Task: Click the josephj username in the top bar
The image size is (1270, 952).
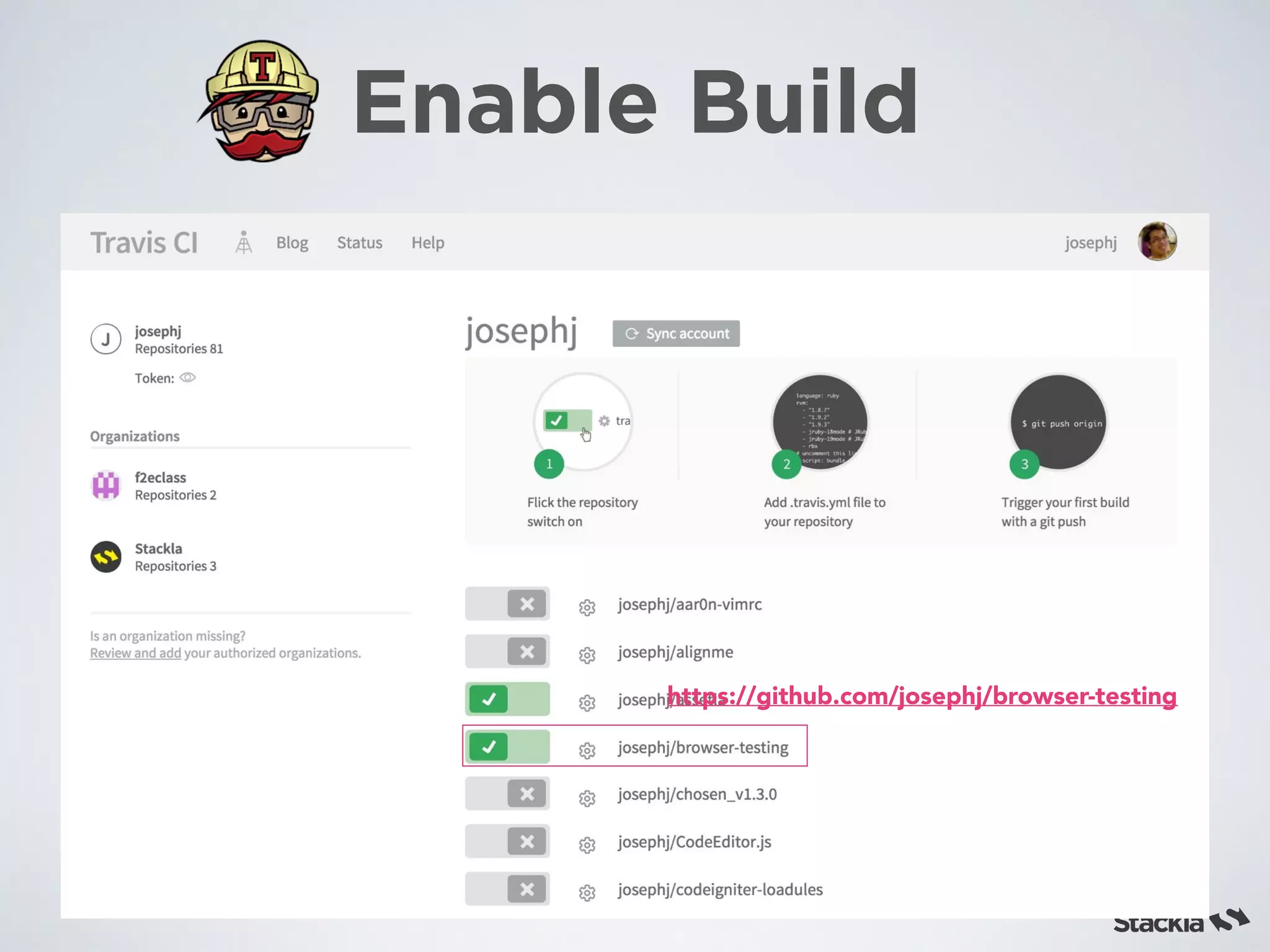Action: coord(1091,242)
